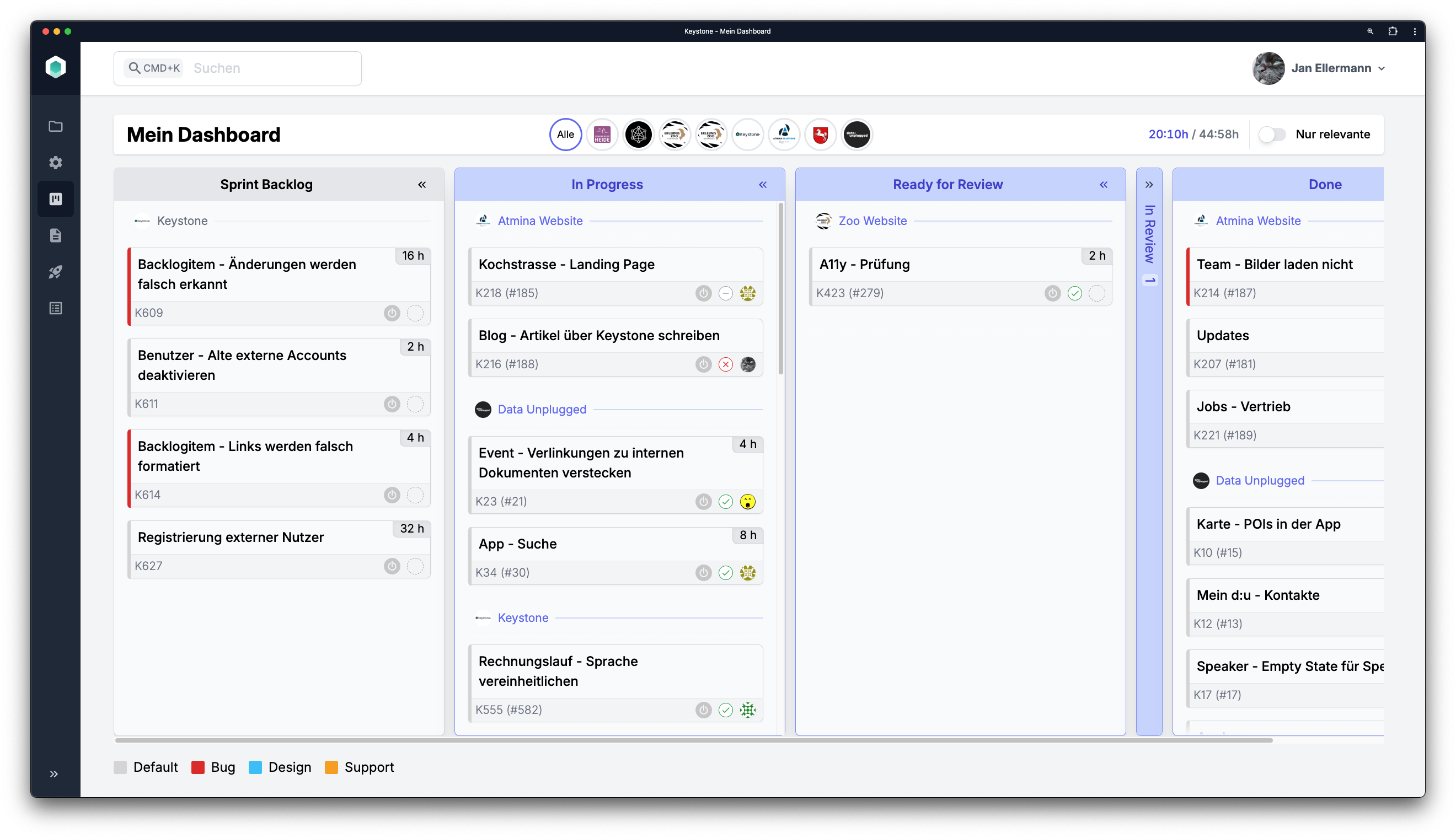Click the sidebar dashboard icon

55,199
